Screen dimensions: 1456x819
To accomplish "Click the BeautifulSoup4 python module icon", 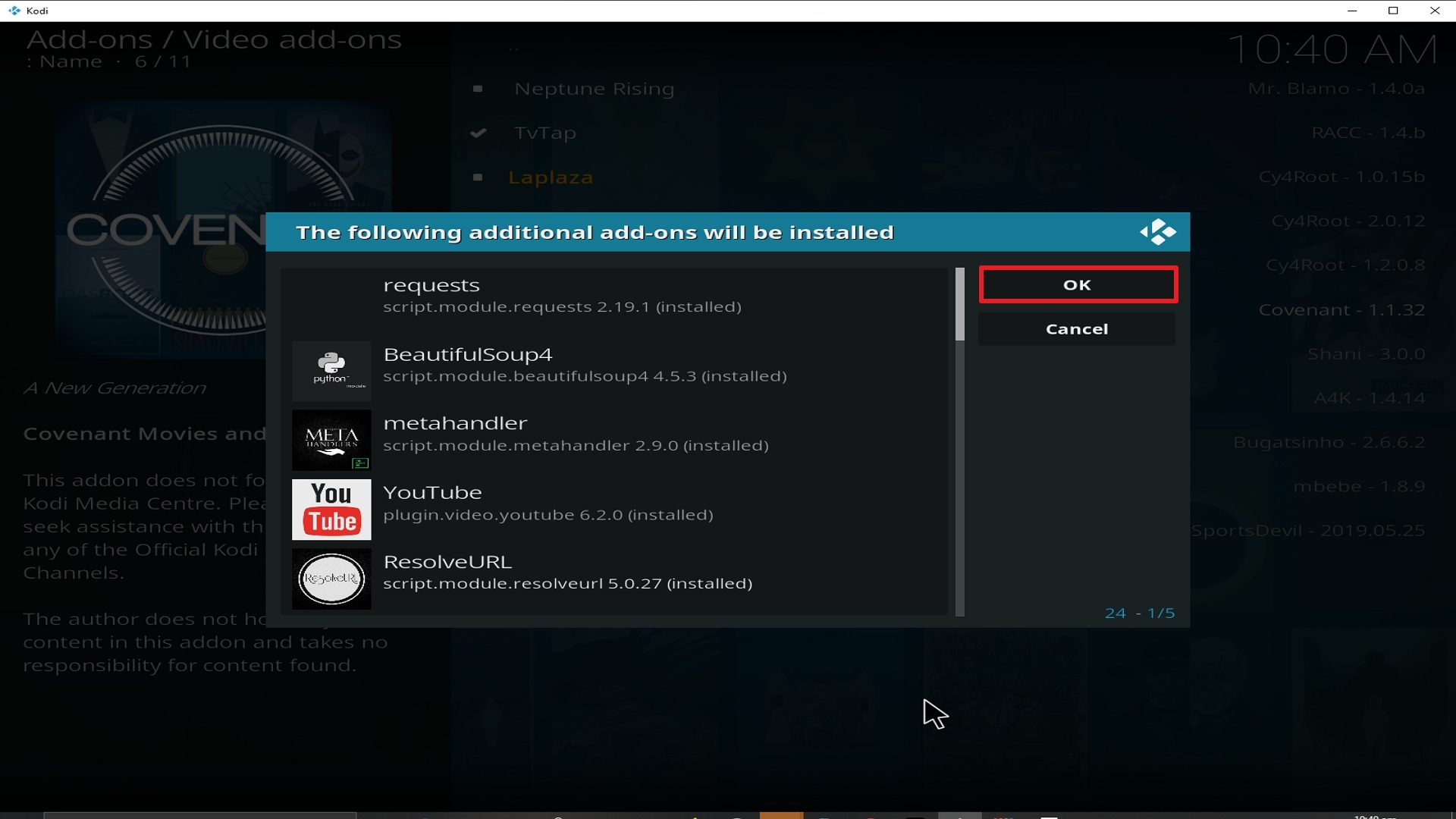I will pos(331,371).
